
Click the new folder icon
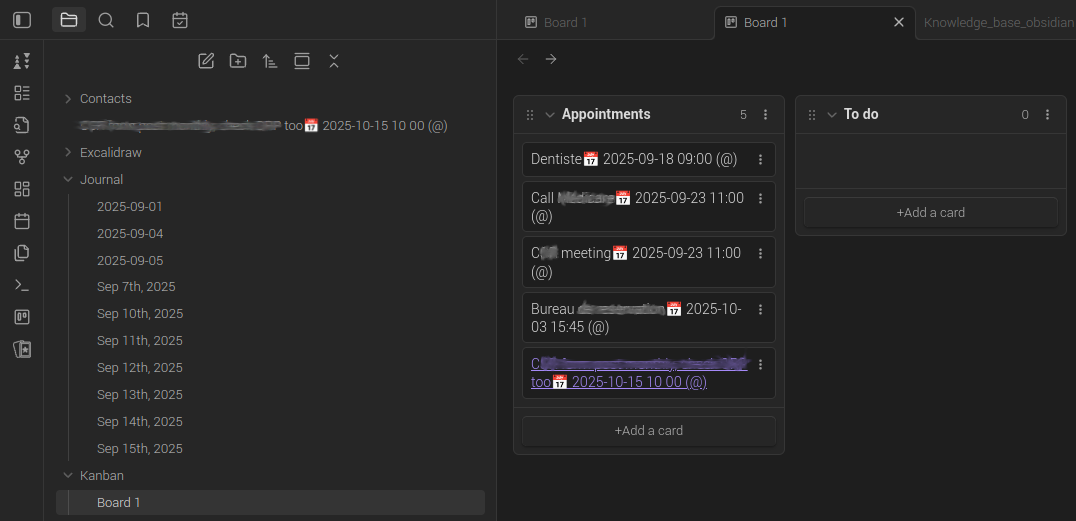coord(238,61)
